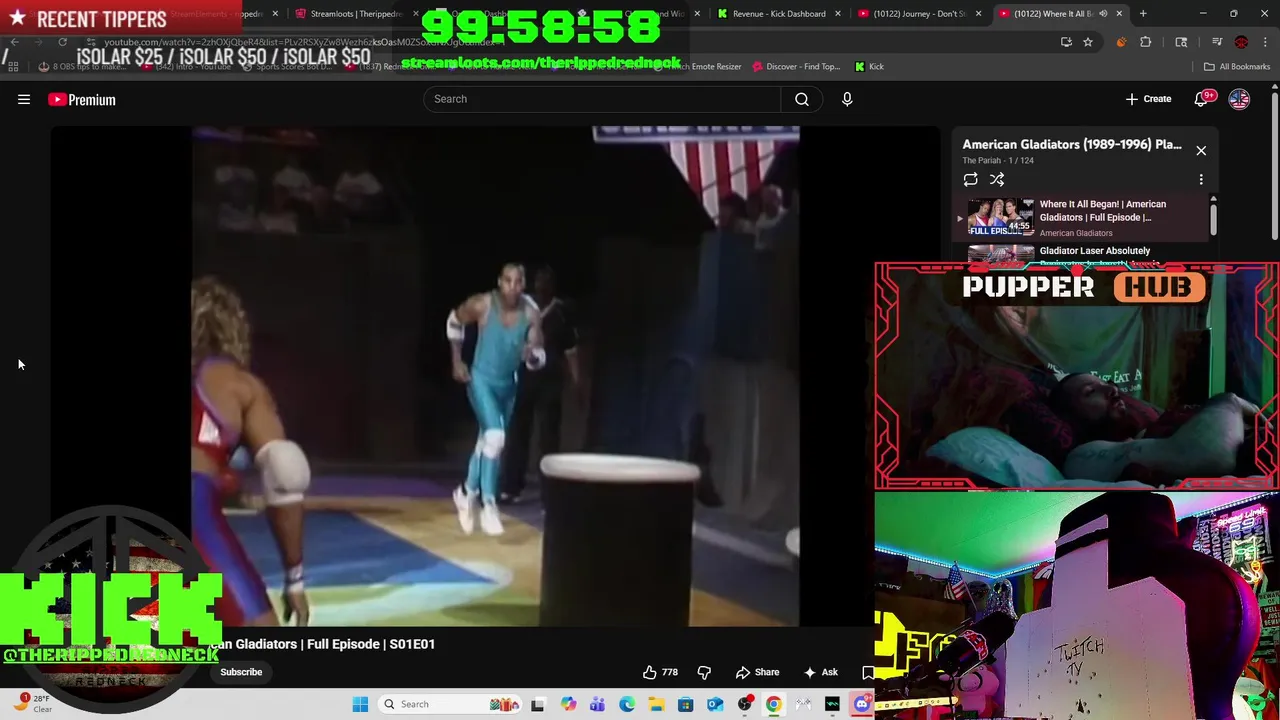Open the Kick bookmark
Screen dimensions: 1280x720
(x=869, y=67)
